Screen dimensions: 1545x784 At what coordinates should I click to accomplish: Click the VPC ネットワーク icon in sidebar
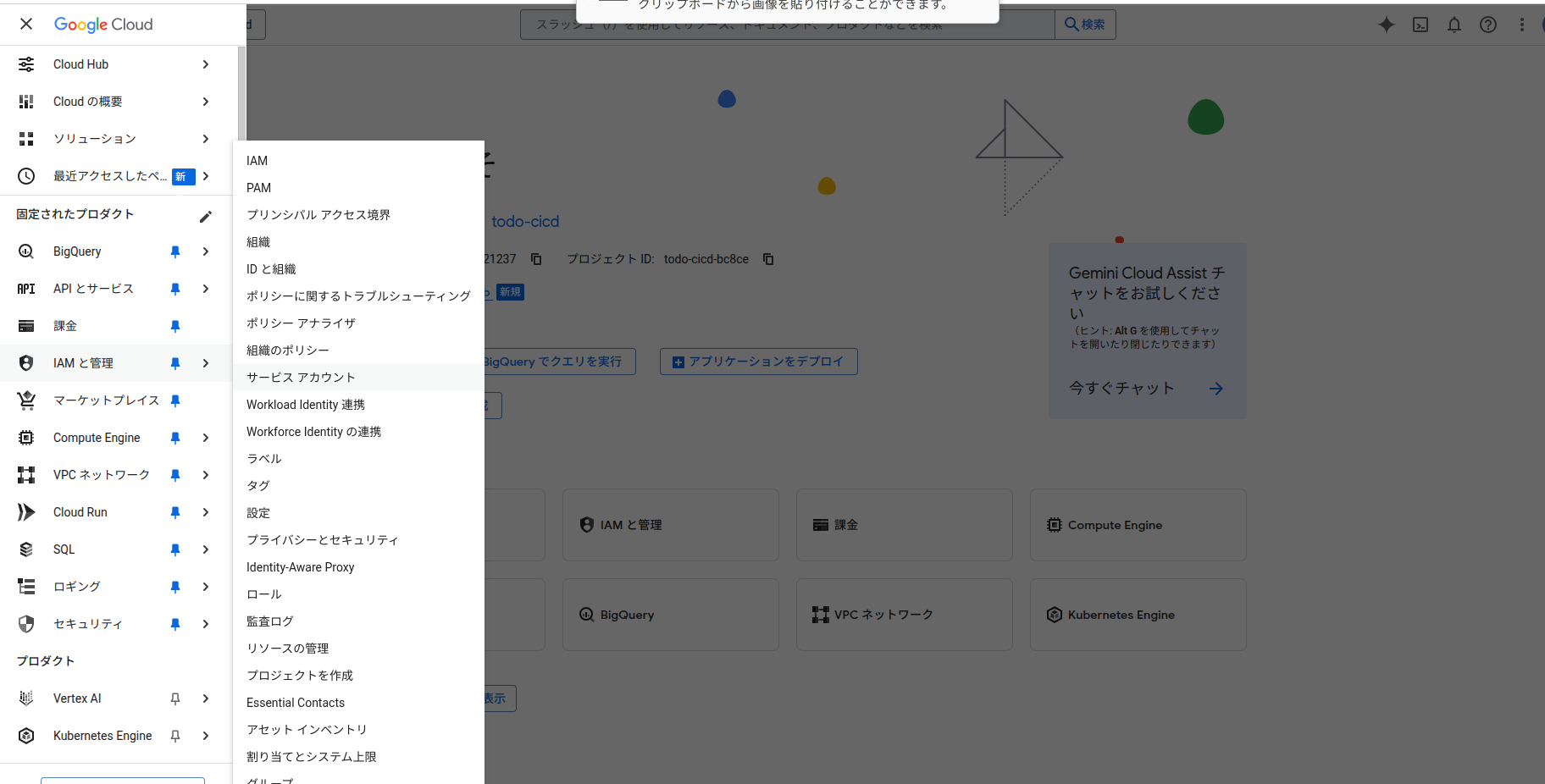[x=26, y=475]
